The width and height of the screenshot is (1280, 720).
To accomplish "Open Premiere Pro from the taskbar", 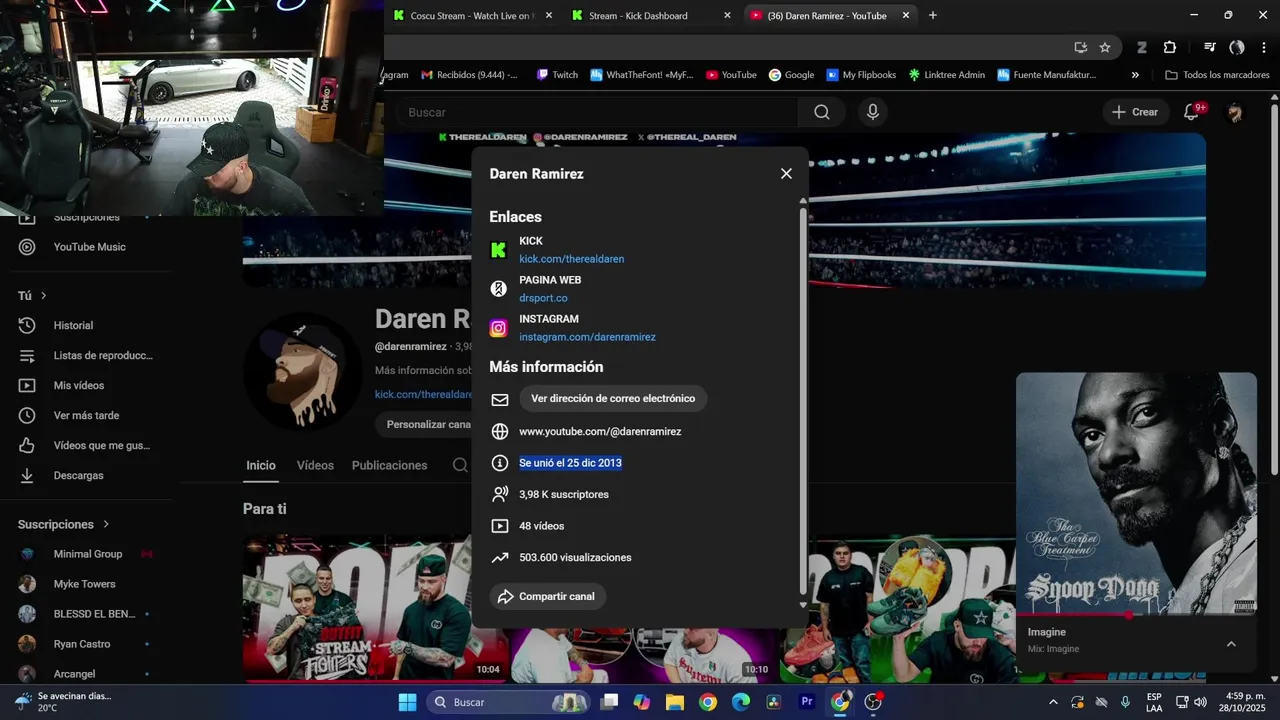I will 807,702.
